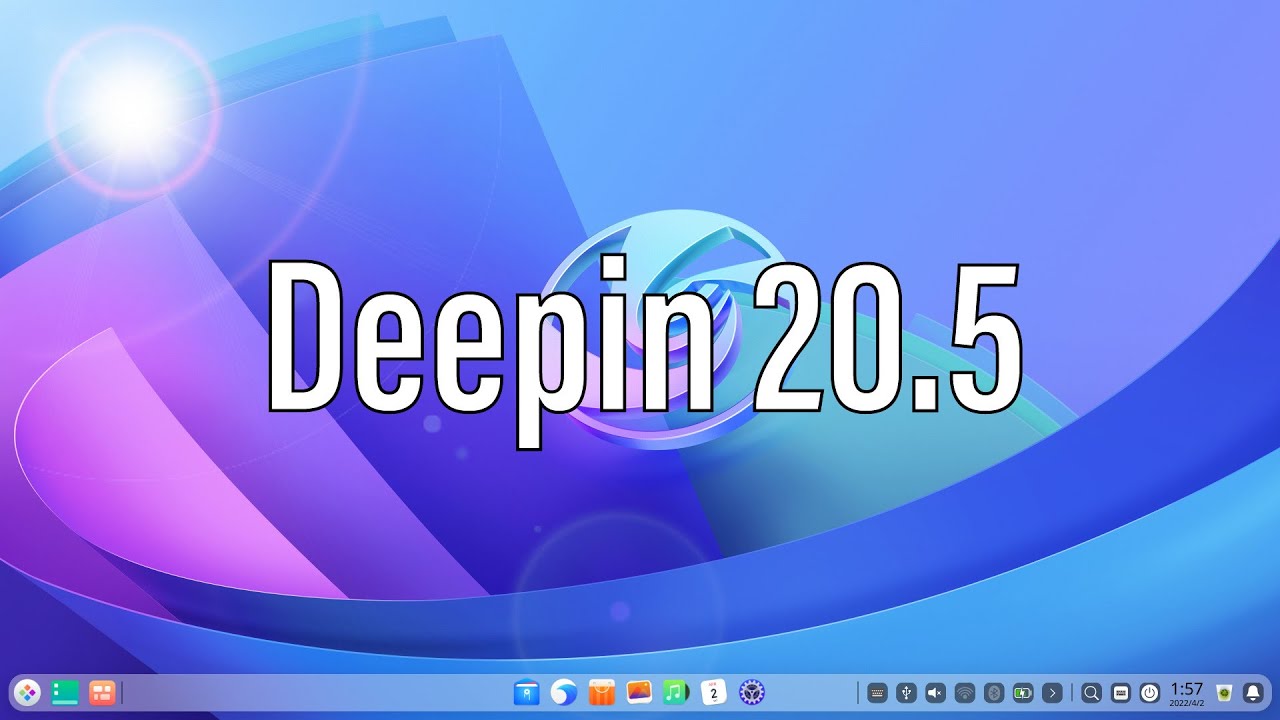Click the show desktop icon
This screenshot has width=1280, height=720.
[65, 692]
